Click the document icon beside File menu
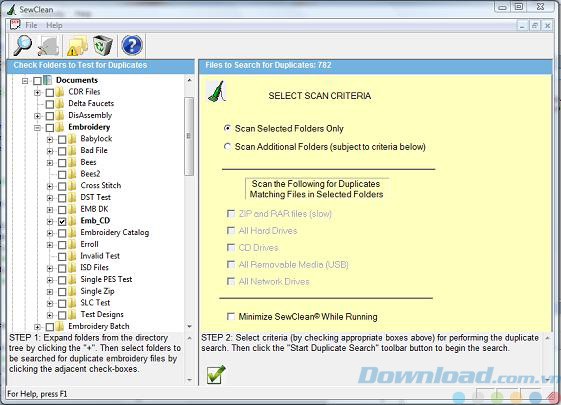The width and height of the screenshot is (561, 405). click(x=15, y=25)
